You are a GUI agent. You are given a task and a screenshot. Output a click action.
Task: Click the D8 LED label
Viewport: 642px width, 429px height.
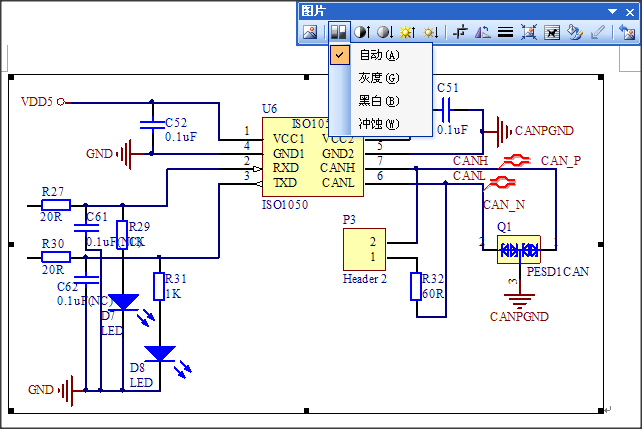tap(137, 368)
